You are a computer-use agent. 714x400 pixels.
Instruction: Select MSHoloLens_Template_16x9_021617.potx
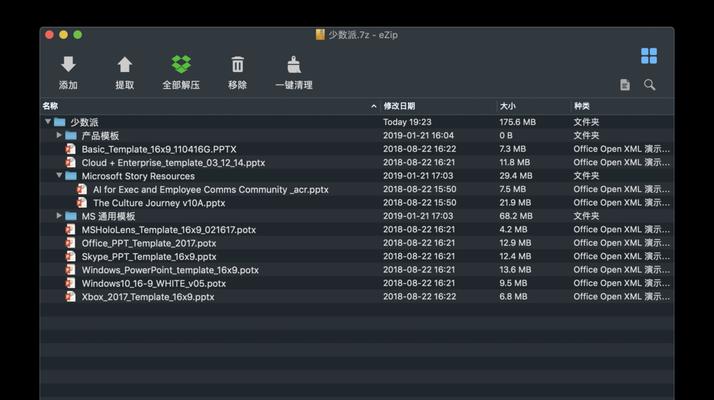click(x=168, y=230)
